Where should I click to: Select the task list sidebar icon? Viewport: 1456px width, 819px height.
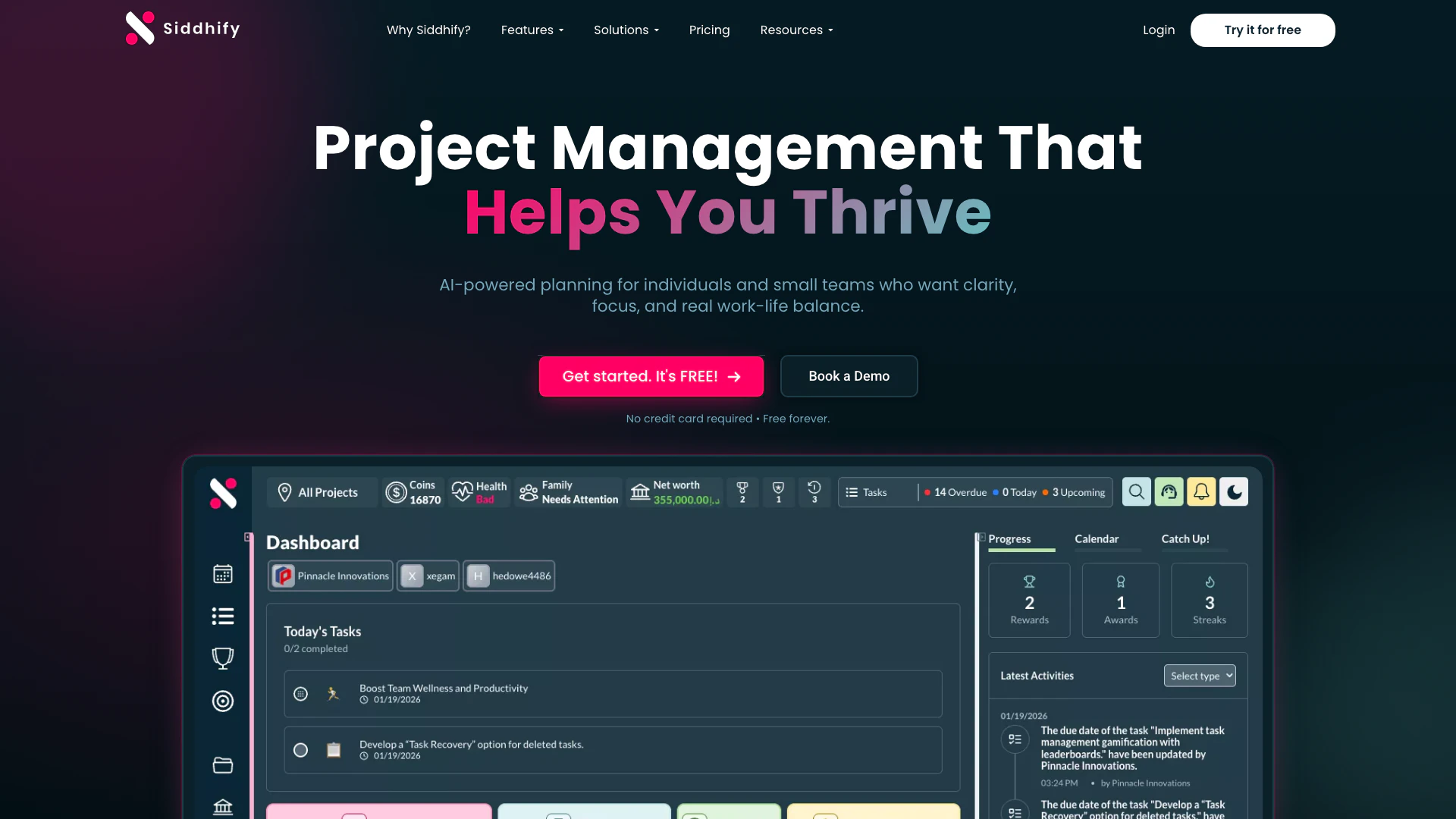tap(222, 616)
